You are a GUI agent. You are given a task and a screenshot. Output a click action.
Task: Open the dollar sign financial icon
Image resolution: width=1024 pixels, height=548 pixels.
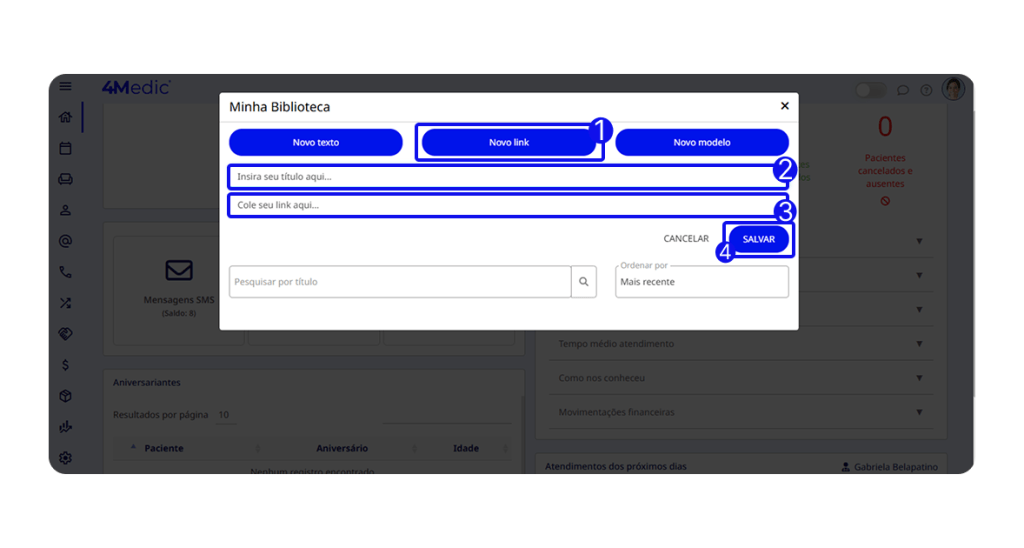click(x=65, y=364)
